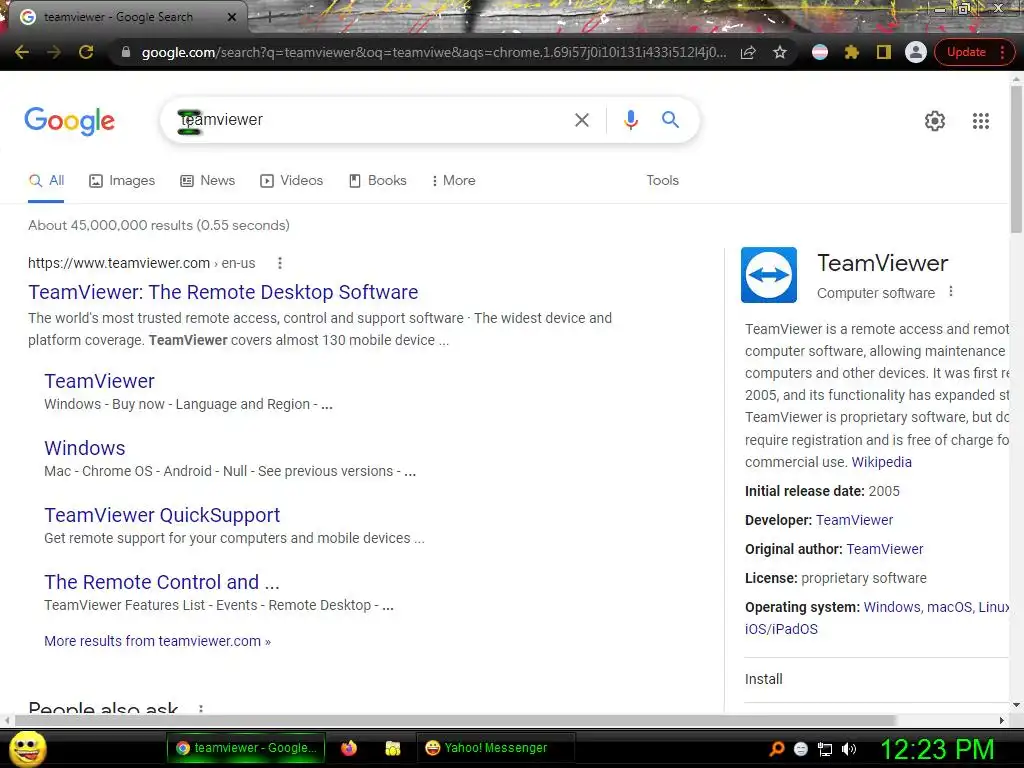
Task: Click the 12:23 PM clock
Action: (937, 749)
